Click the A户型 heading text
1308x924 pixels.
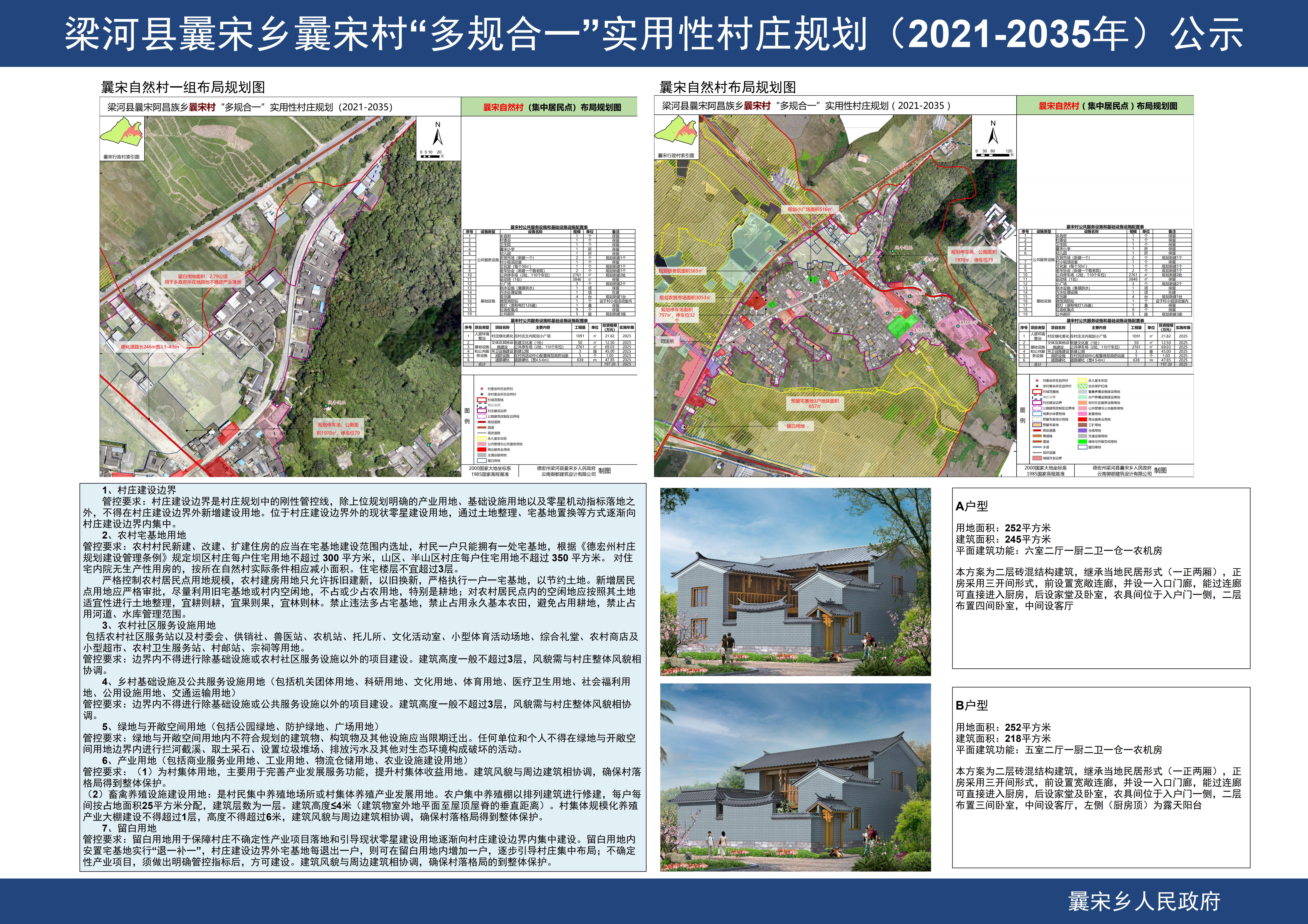tap(972, 506)
